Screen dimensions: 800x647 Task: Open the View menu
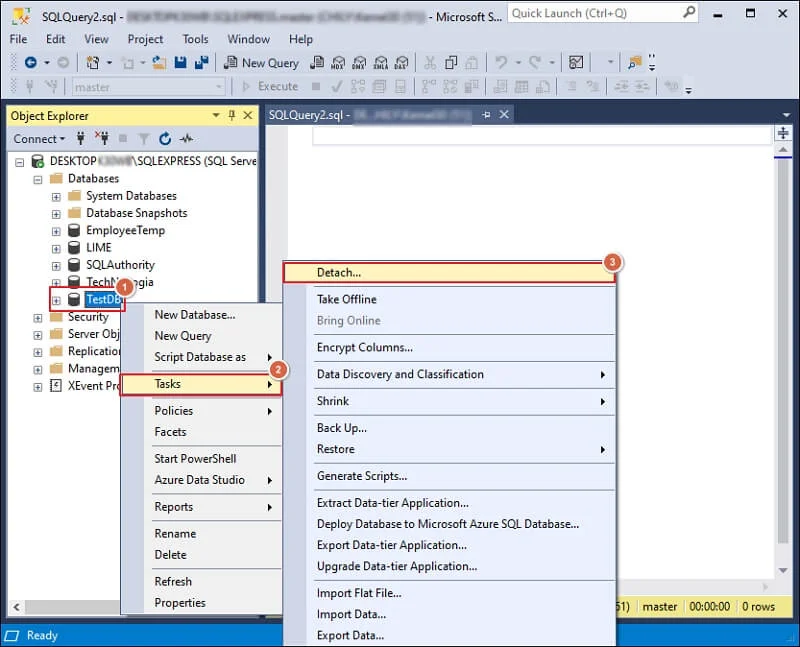coord(96,39)
